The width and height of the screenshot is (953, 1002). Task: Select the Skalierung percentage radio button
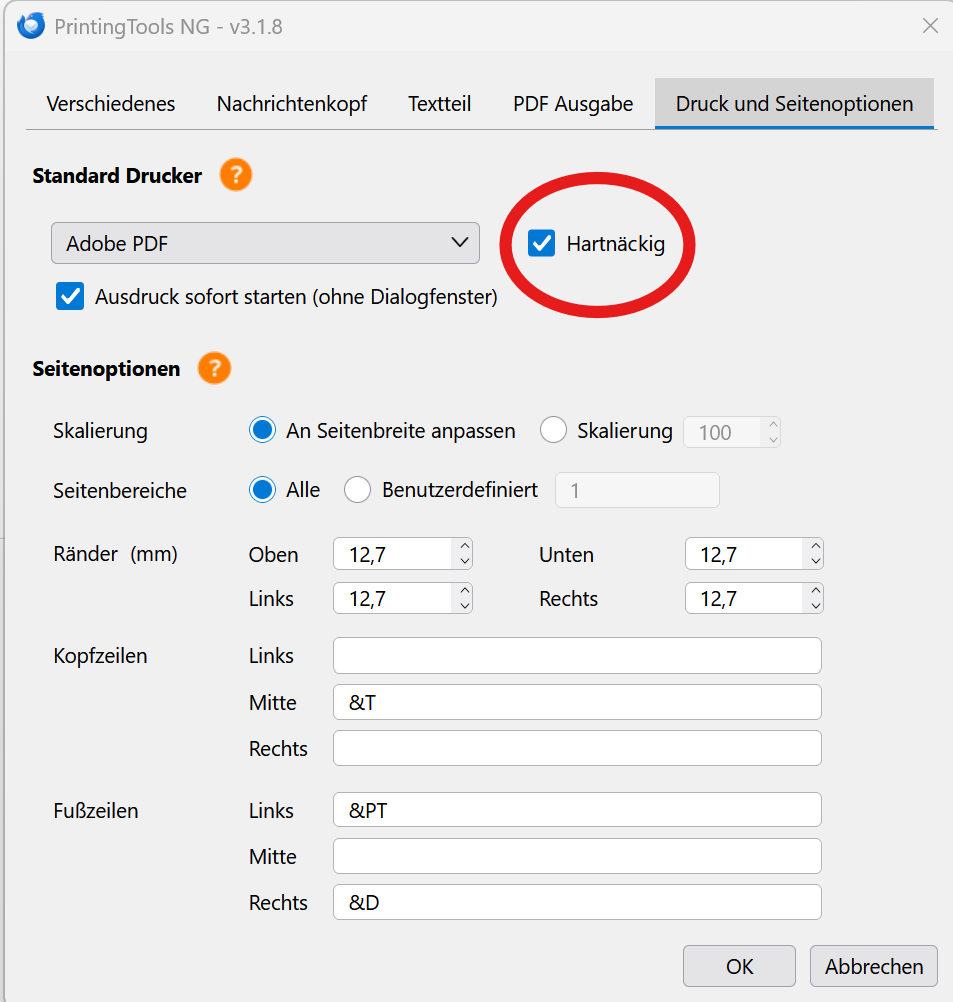tap(553, 431)
